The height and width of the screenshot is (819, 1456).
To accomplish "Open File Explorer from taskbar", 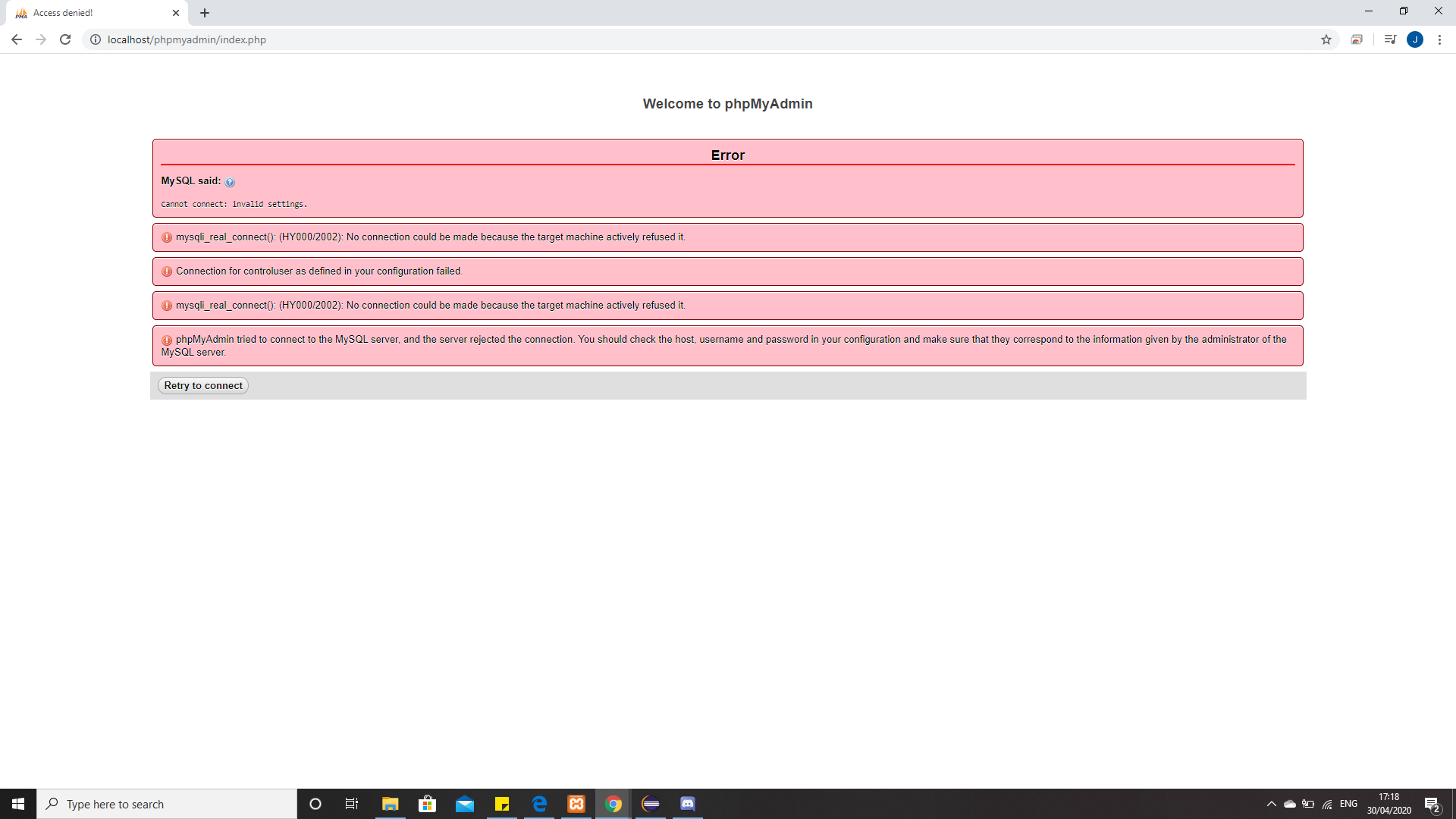I will tap(390, 804).
